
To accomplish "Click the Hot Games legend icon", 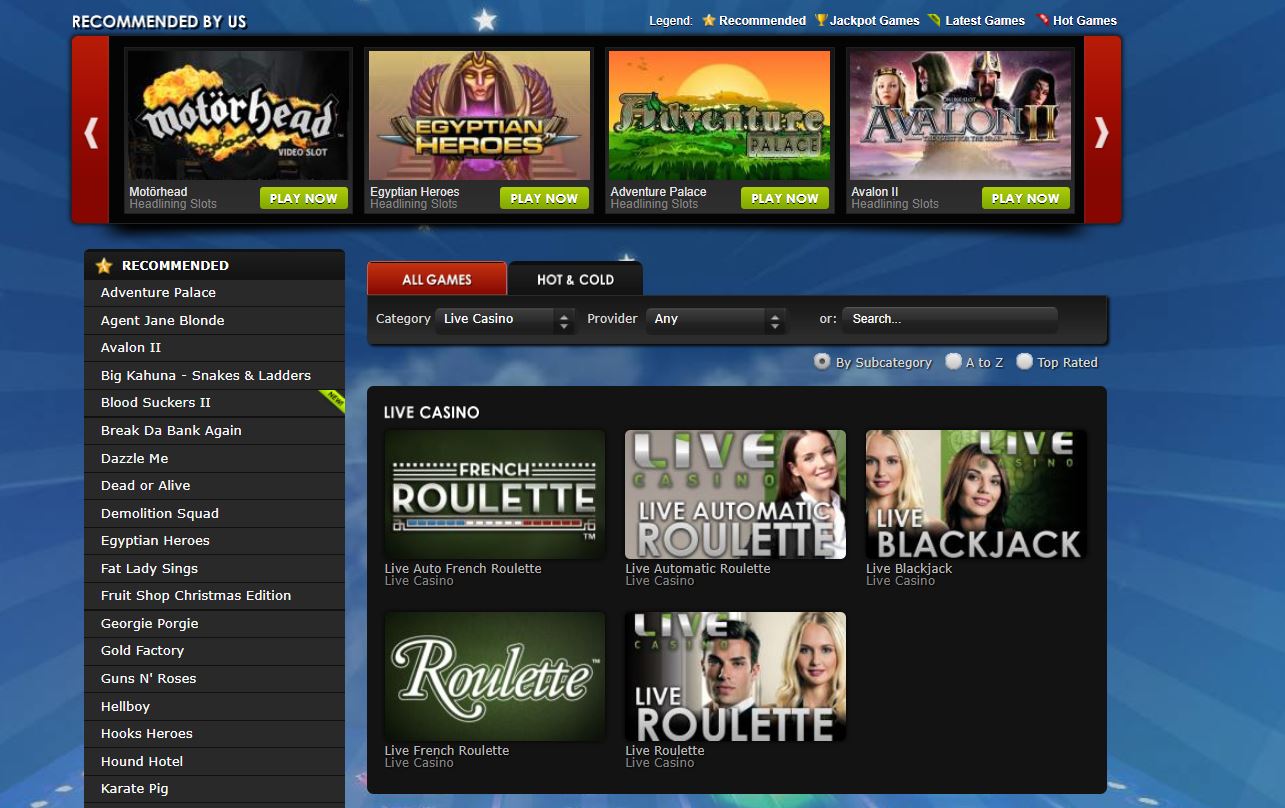I will pos(1043,20).
